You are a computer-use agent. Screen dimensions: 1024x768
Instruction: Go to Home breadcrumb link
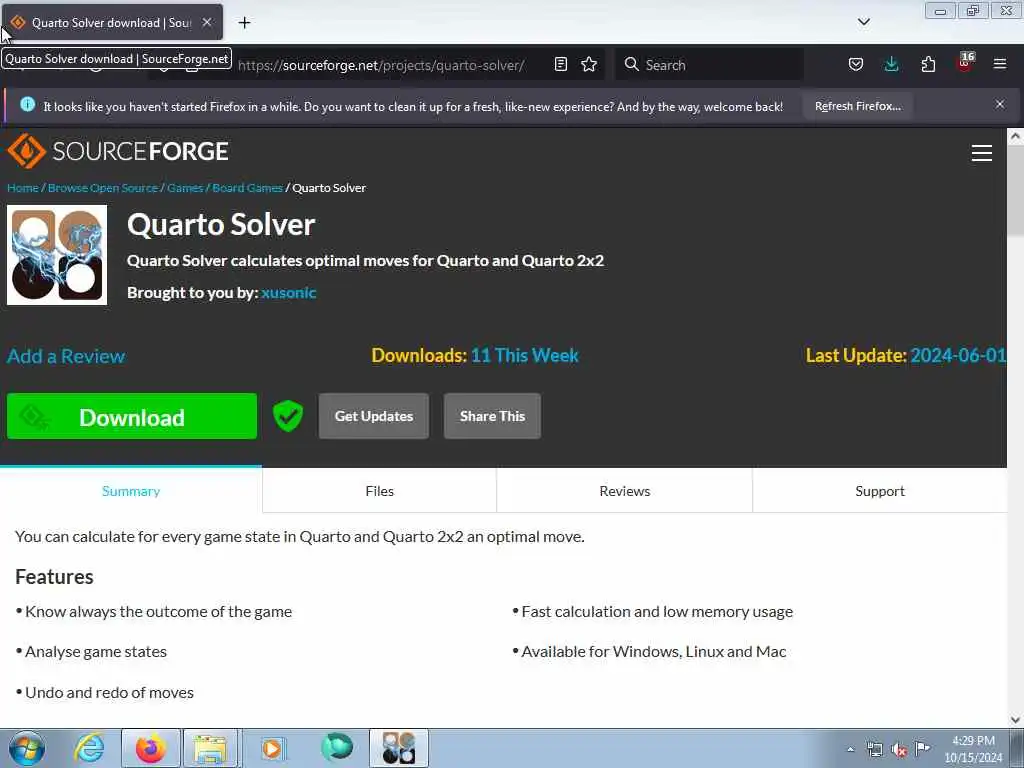[23, 188]
